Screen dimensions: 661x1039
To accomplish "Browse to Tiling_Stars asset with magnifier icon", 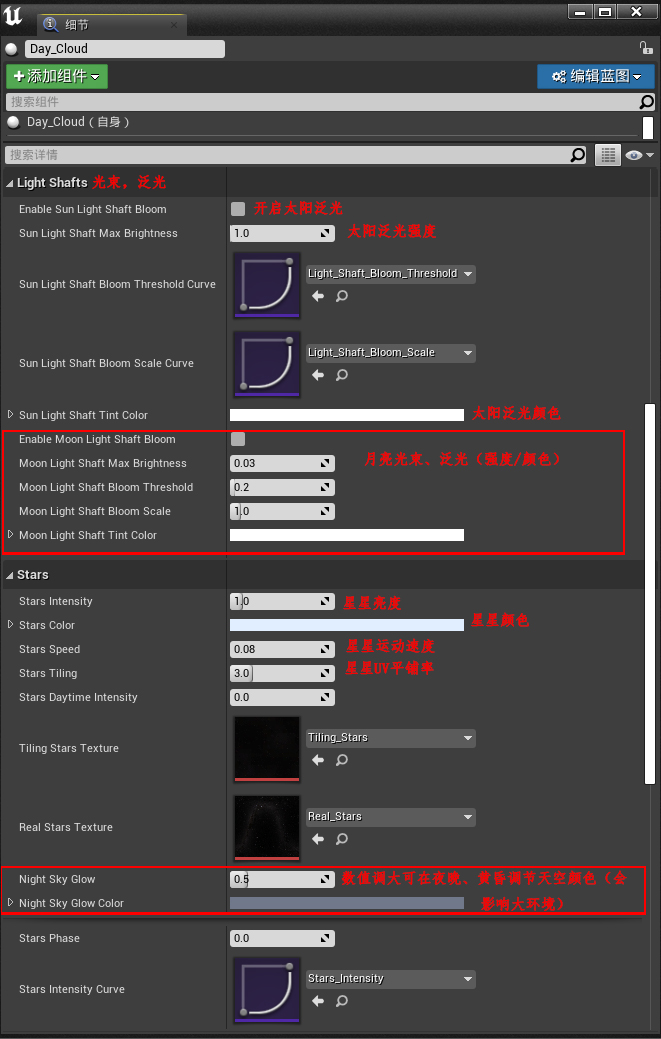I will (x=342, y=761).
